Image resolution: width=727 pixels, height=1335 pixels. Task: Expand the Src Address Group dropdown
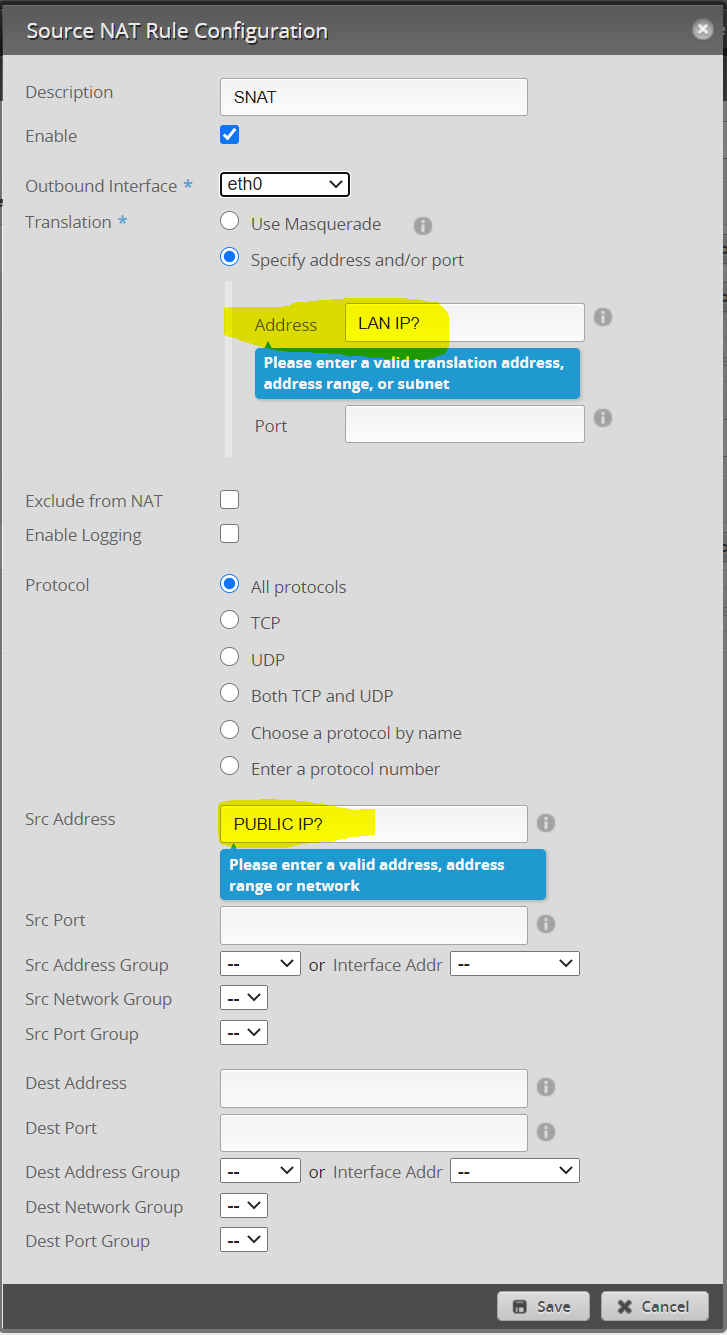coord(260,964)
